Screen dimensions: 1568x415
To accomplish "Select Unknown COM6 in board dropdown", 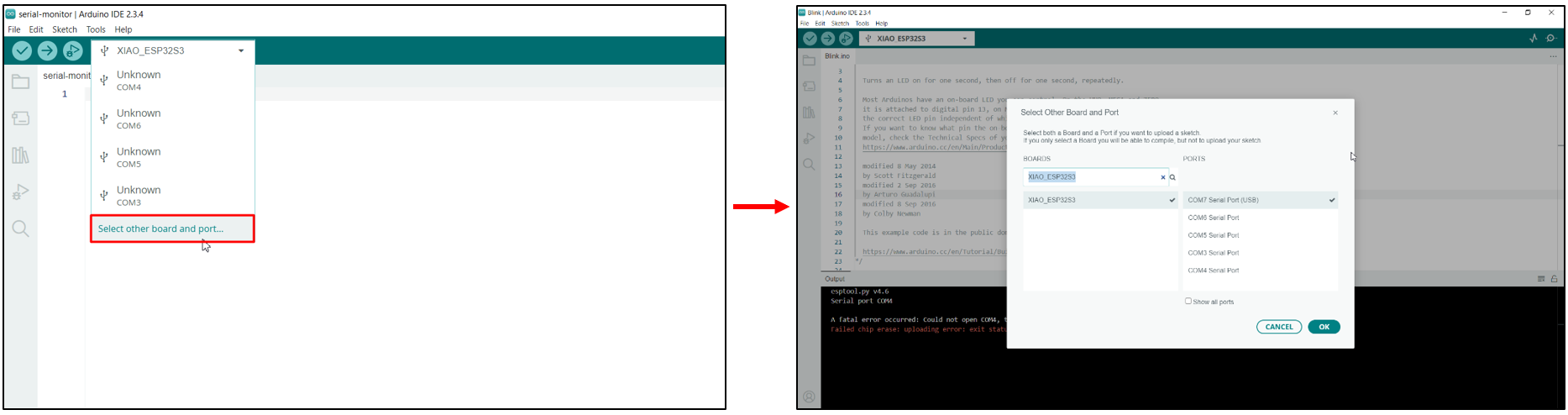I will (172, 118).
